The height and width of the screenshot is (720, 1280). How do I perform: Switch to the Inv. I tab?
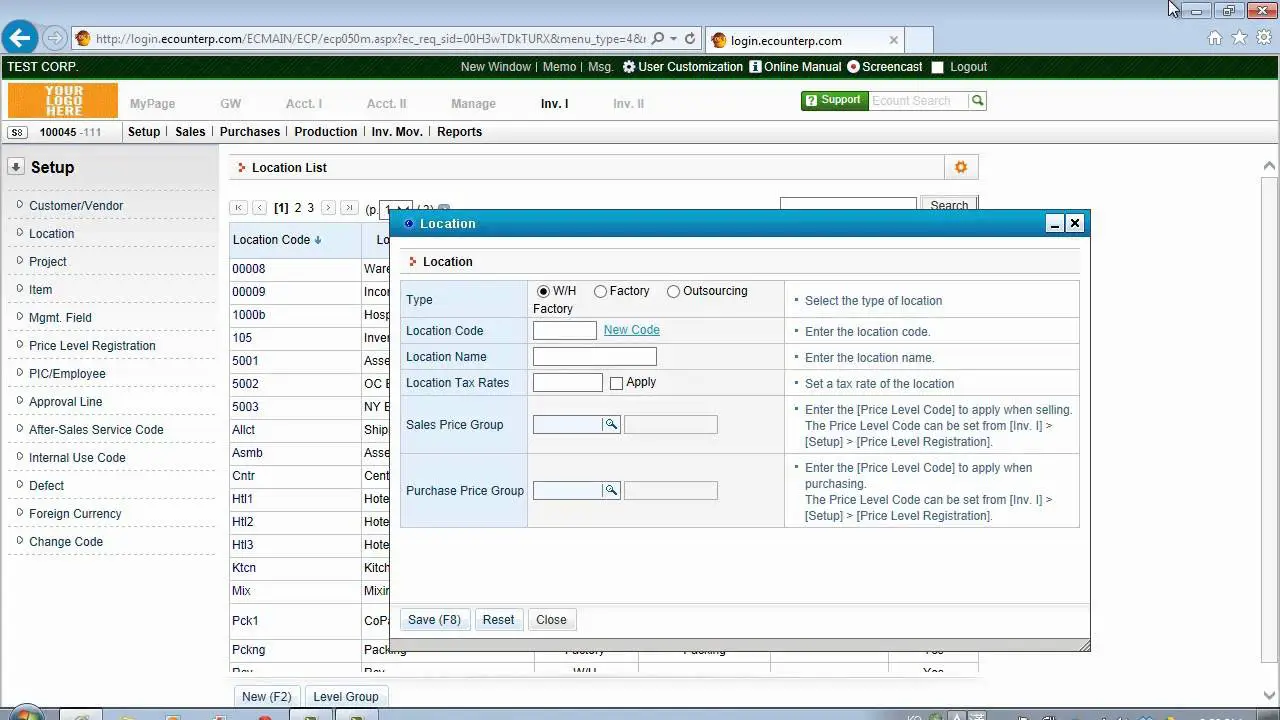554,103
